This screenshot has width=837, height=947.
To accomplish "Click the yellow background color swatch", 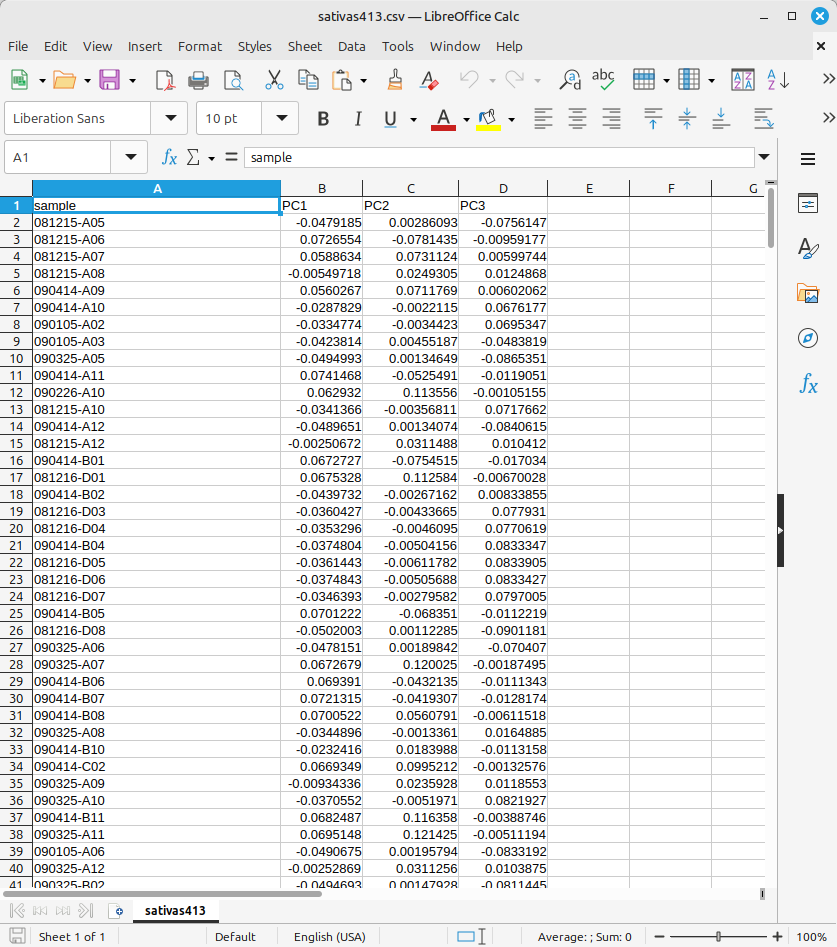I will pyautogui.click(x=488, y=119).
